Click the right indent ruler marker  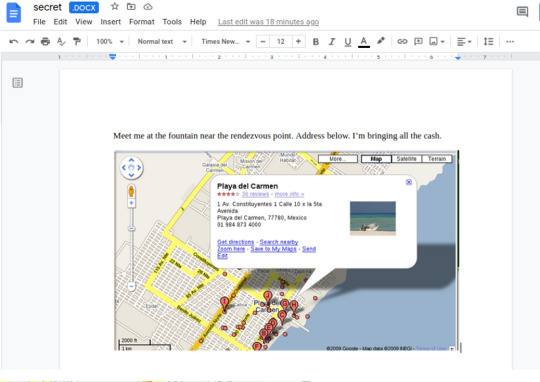[458, 58]
